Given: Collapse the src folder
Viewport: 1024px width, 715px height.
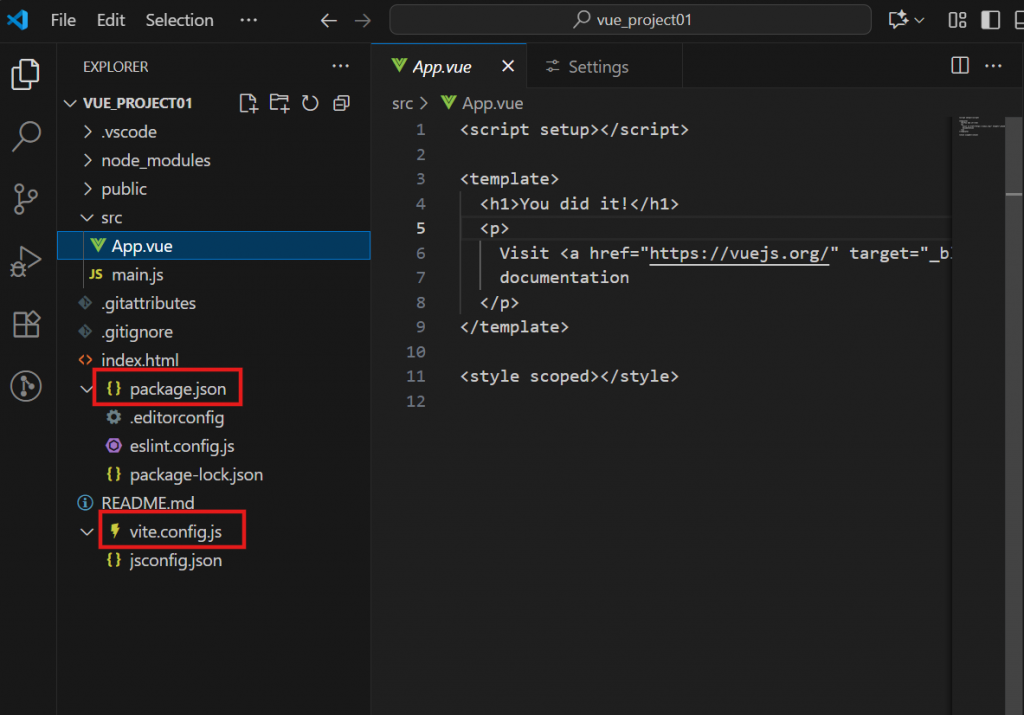Looking at the screenshot, I should [87, 217].
